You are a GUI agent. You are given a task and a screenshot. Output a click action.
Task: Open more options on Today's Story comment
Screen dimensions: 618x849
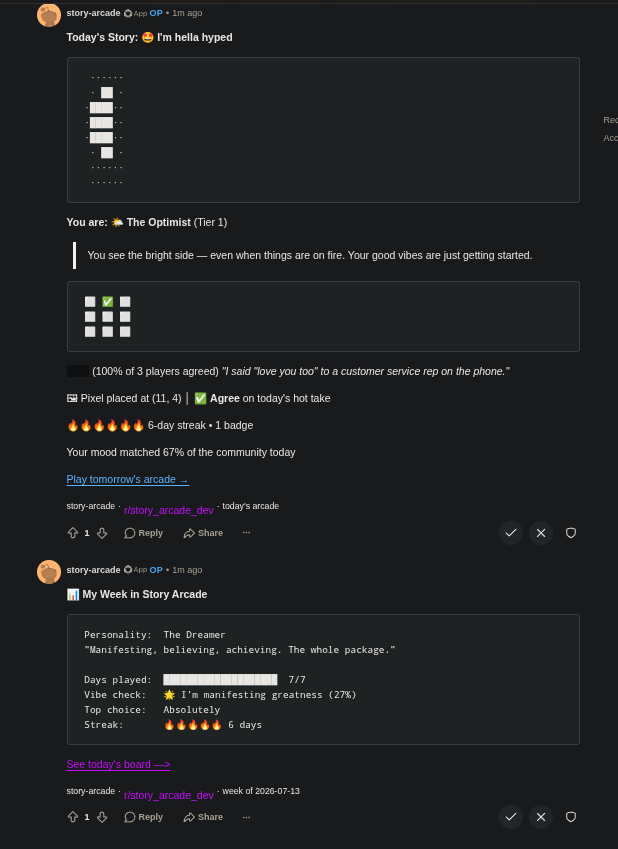(246, 533)
